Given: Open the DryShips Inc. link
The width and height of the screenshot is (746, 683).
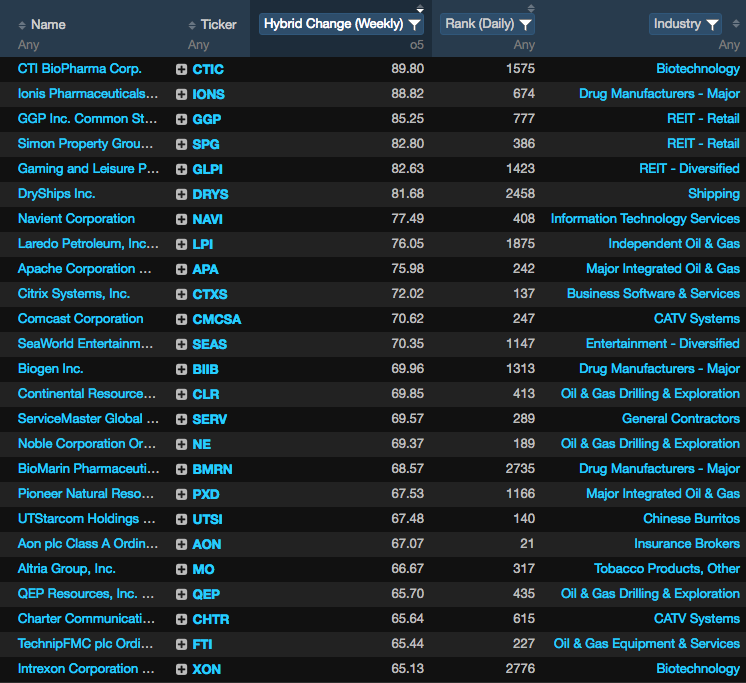Looking at the screenshot, I should pyautogui.click(x=57, y=194).
